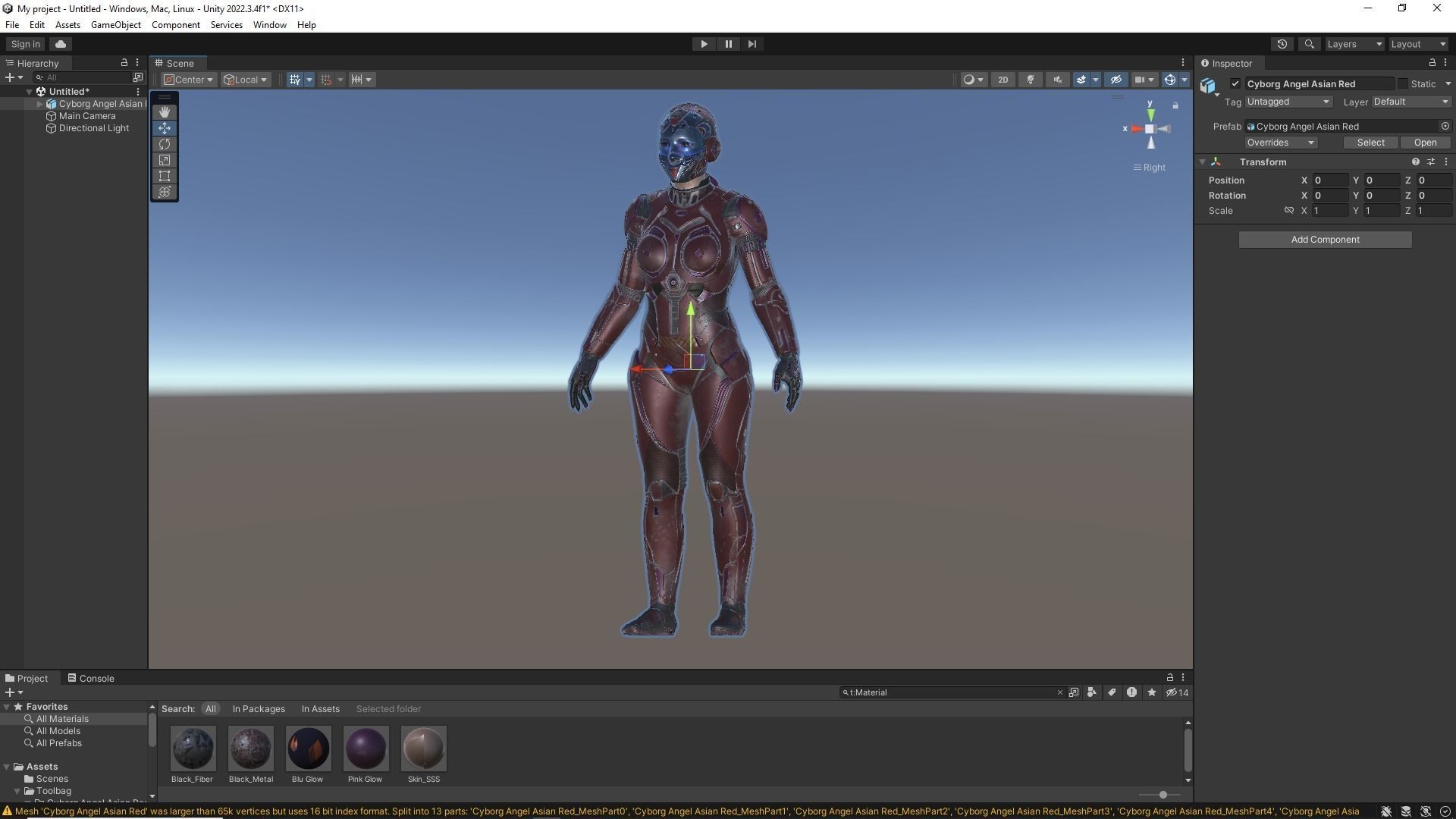The image size is (1456, 819).
Task: Collapse the Transform component foldout
Action: [1203, 162]
